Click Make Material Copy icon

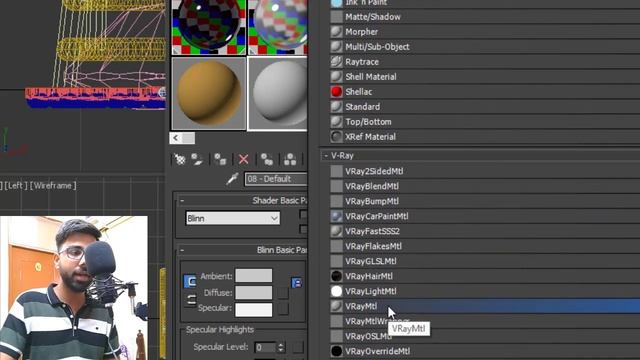[267, 159]
